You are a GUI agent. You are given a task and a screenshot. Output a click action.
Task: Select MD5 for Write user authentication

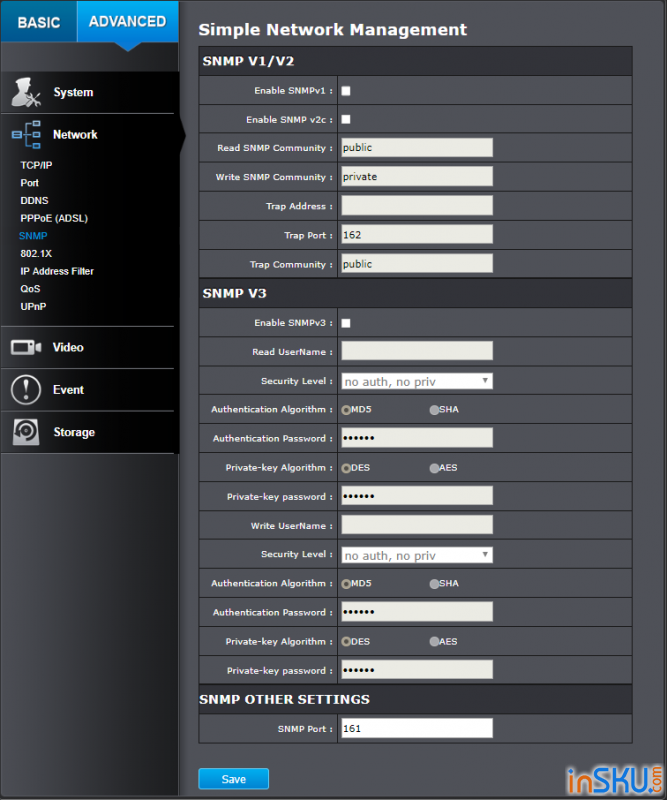tap(347, 584)
